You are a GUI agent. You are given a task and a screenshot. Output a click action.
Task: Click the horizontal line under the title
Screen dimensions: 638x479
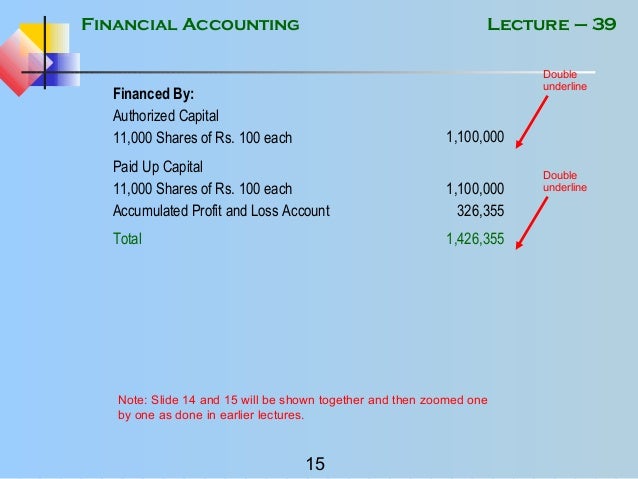coord(330,73)
